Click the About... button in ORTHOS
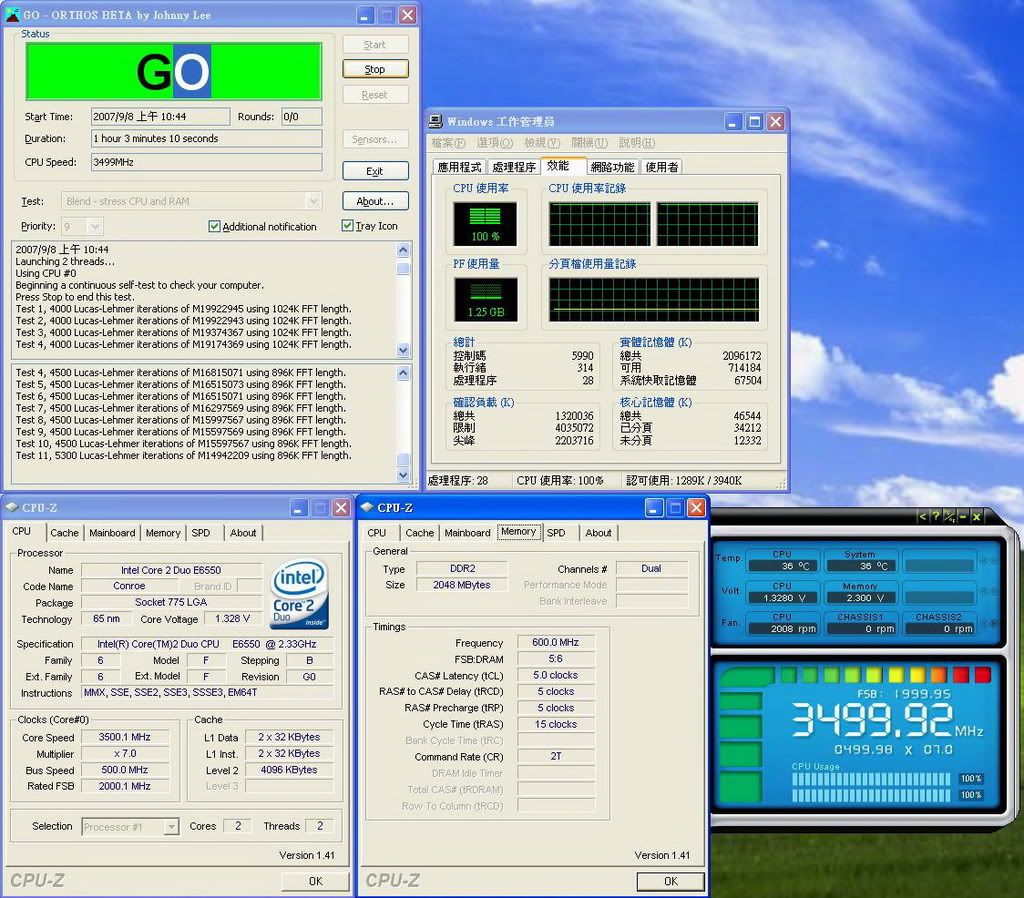1024x898 pixels. (375, 201)
